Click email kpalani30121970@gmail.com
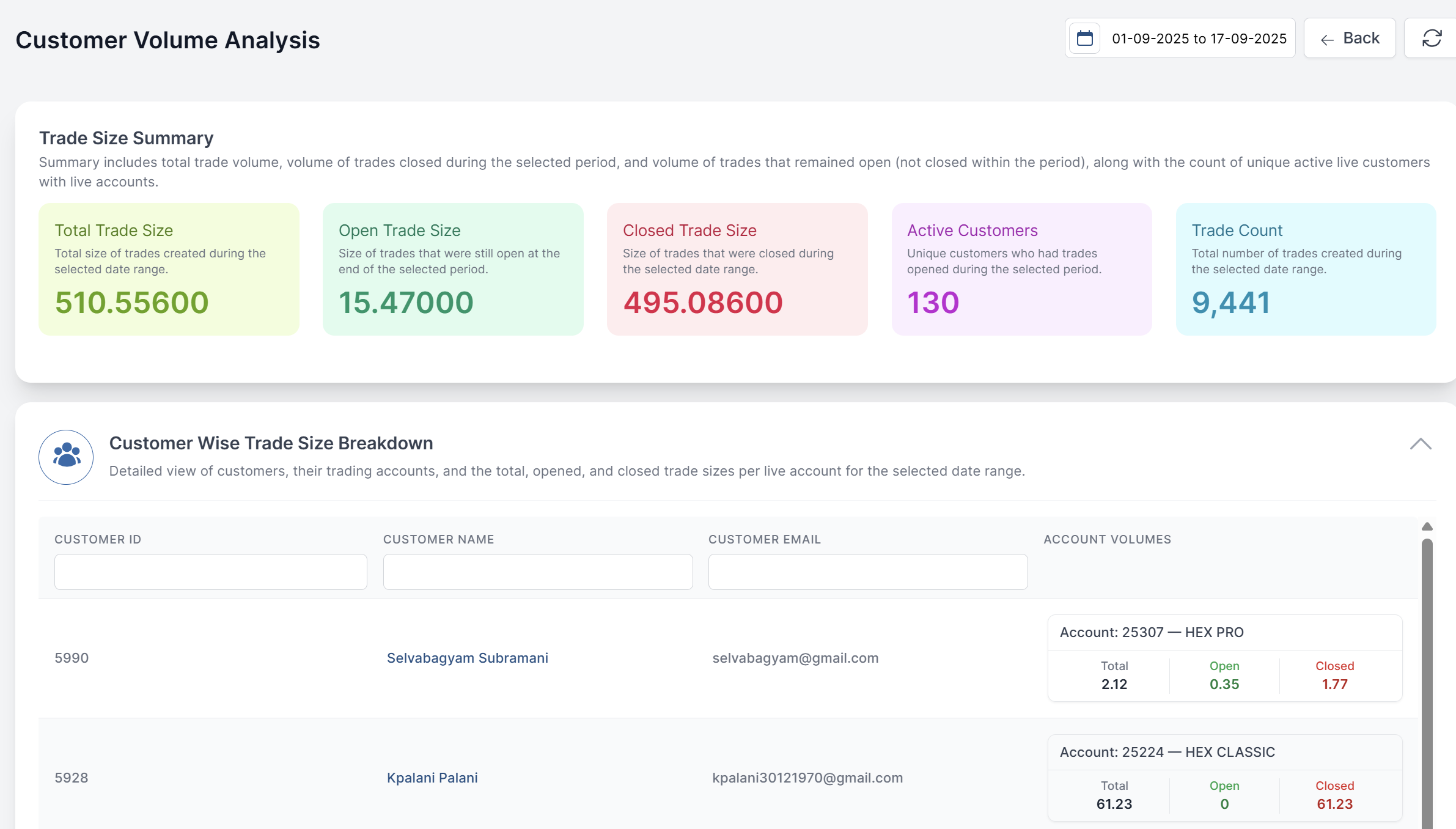The width and height of the screenshot is (1456, 829). tap(807, 778)
